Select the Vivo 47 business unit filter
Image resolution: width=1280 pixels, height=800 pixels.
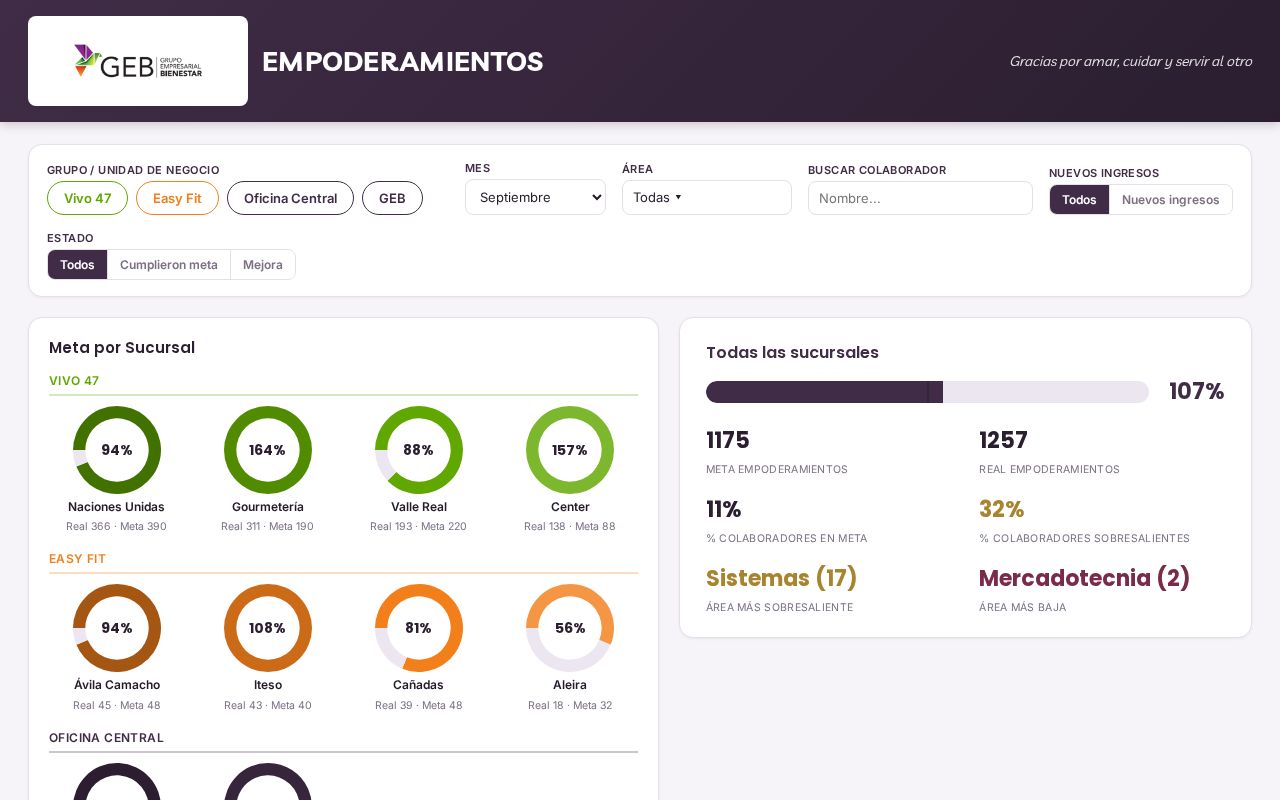tap(87, 198)
